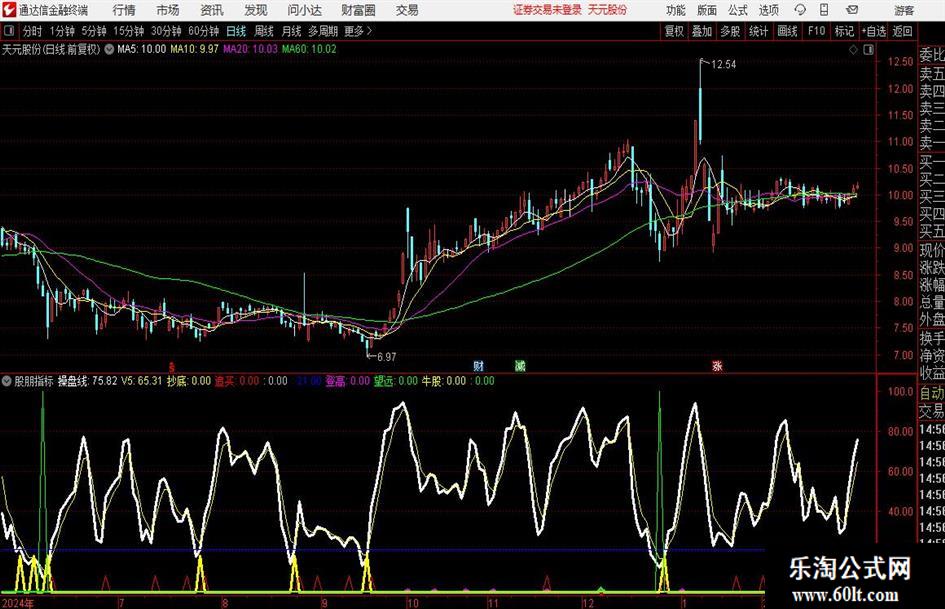The width and height of the screenshot is (945, 609).
Task: Open the 财富圈 menu
Action: pyautogui.click(x=358, y=10)
